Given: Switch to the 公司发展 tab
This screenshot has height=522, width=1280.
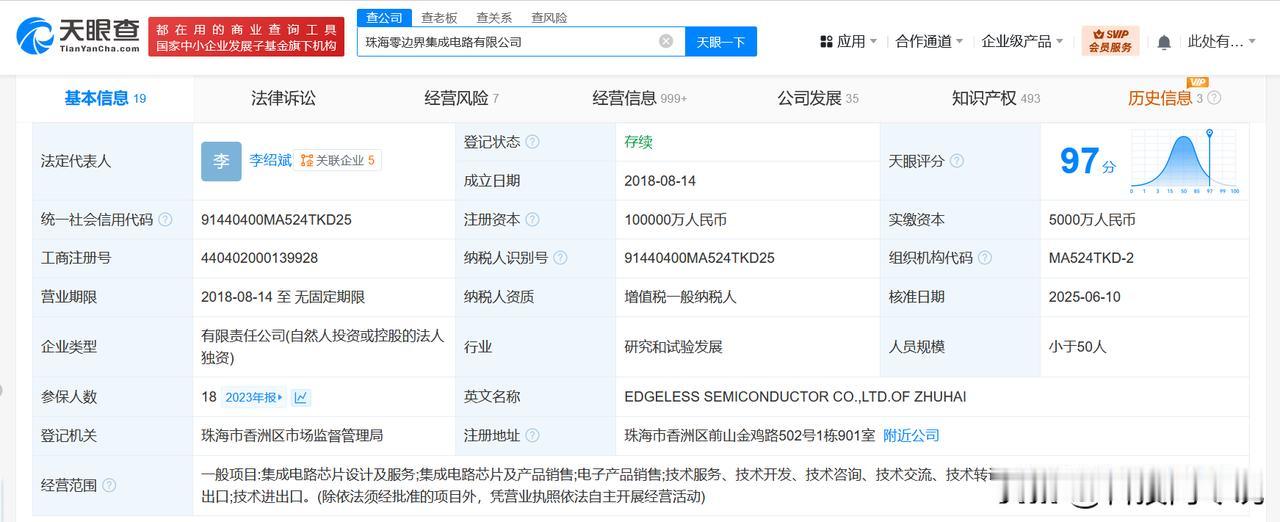Looking at the screenshot, I should [x=817, y=98].
